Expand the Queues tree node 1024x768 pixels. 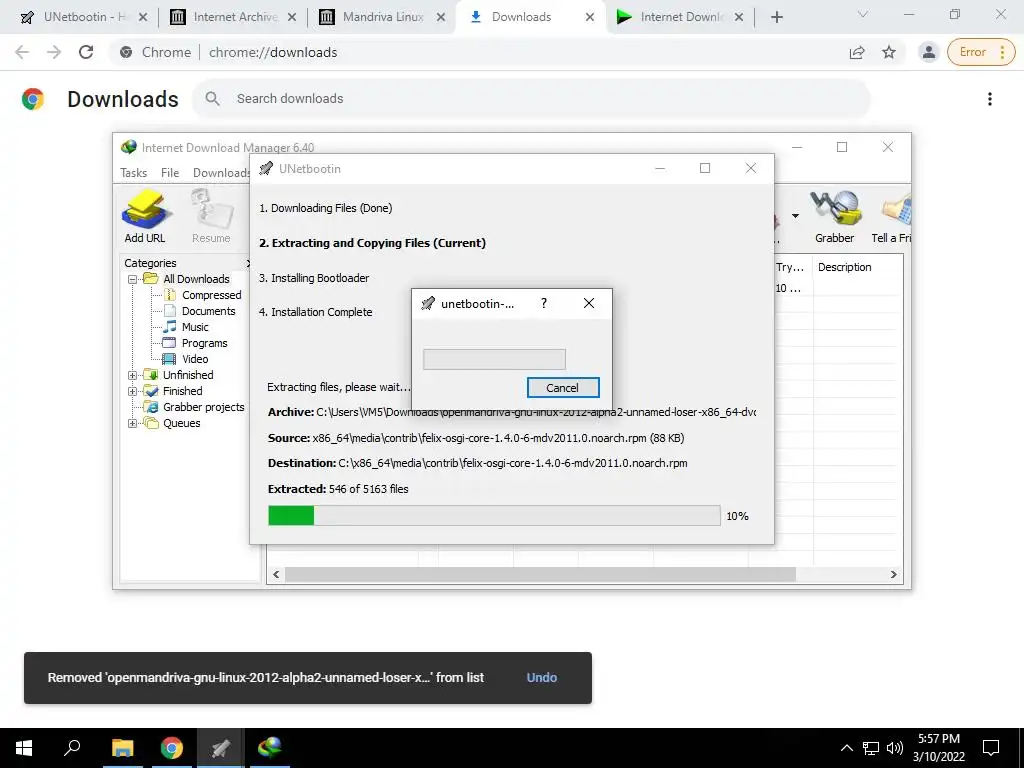133,423
